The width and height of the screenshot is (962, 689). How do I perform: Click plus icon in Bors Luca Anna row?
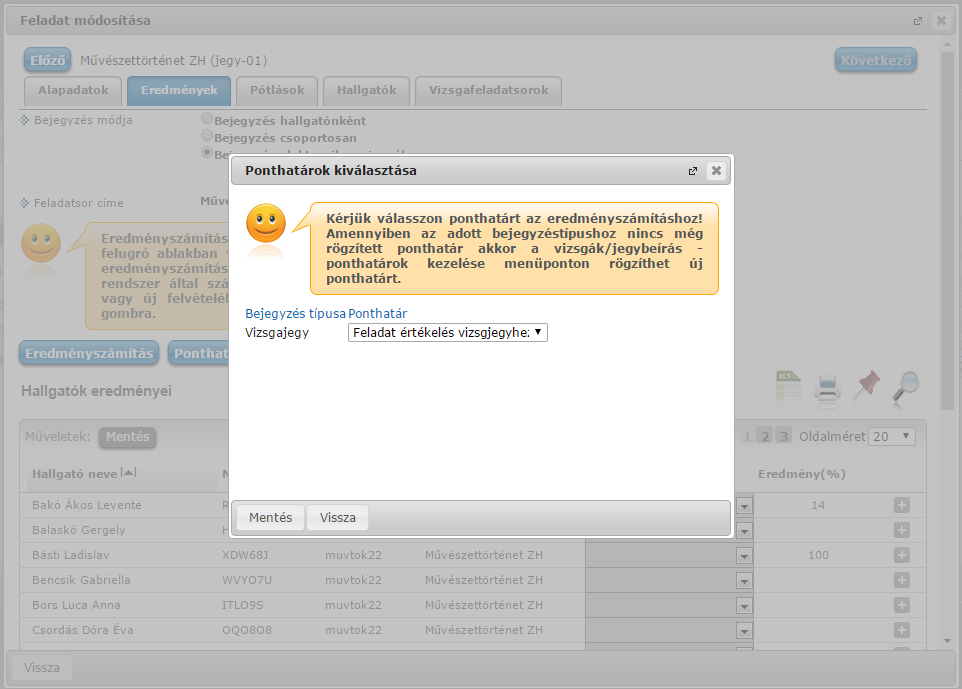[902, 605]
